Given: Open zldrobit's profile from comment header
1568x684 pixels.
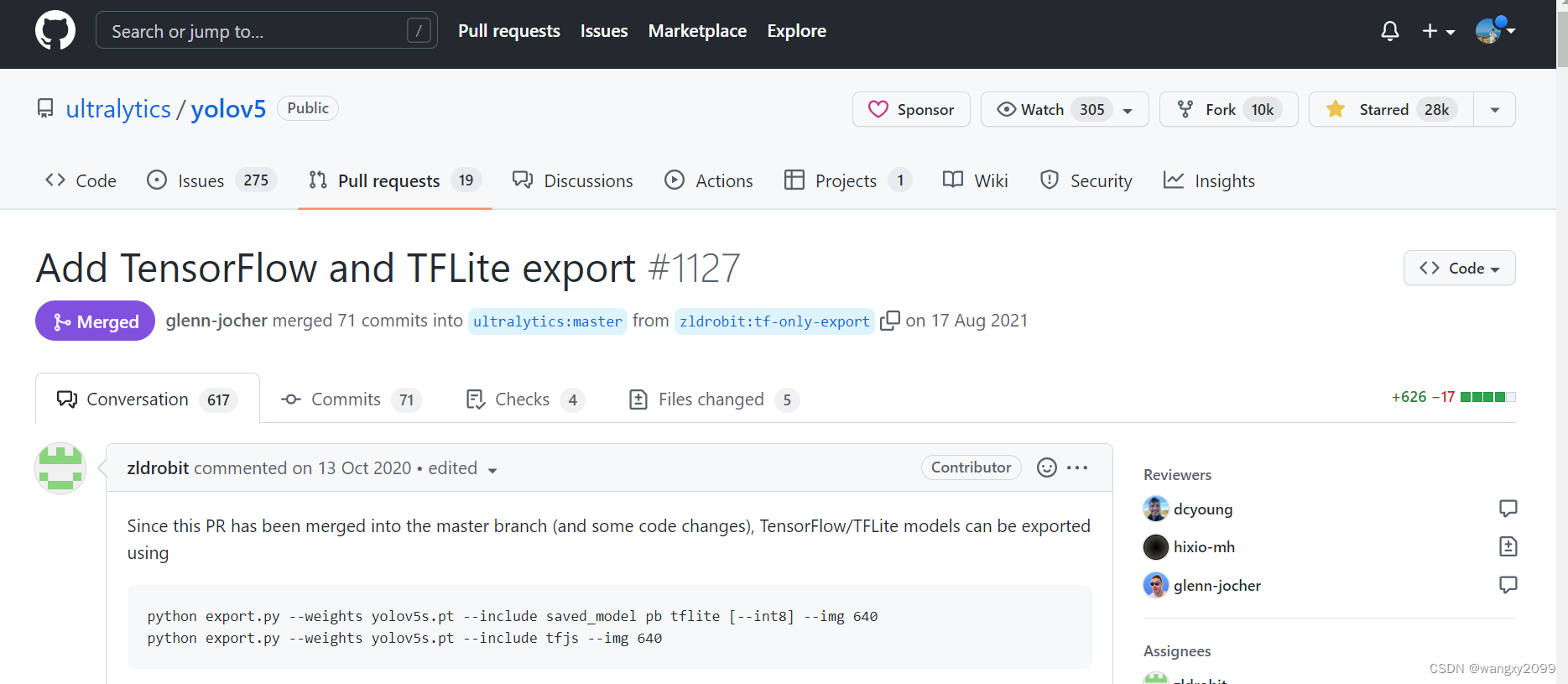Looking at the screenshot, I should (x=158, y=467).
